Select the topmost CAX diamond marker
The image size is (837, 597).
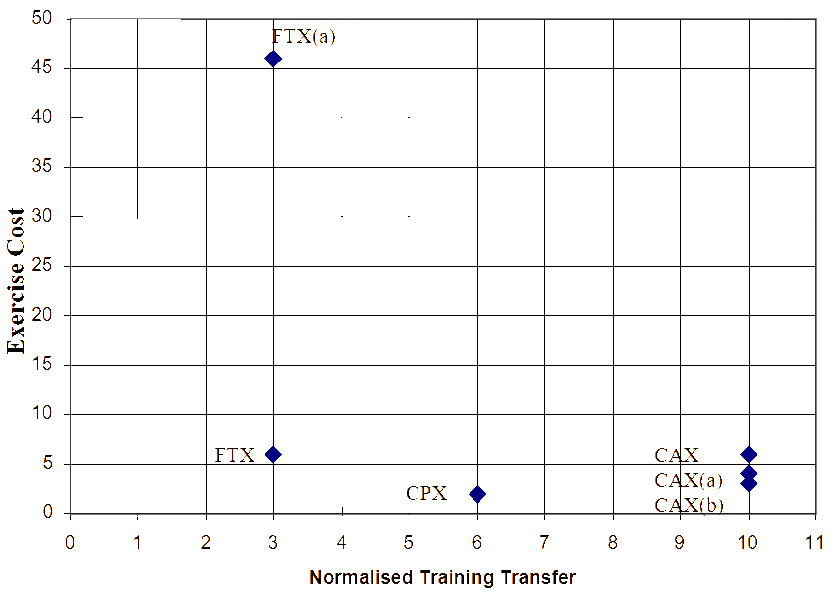pos(749,455)
